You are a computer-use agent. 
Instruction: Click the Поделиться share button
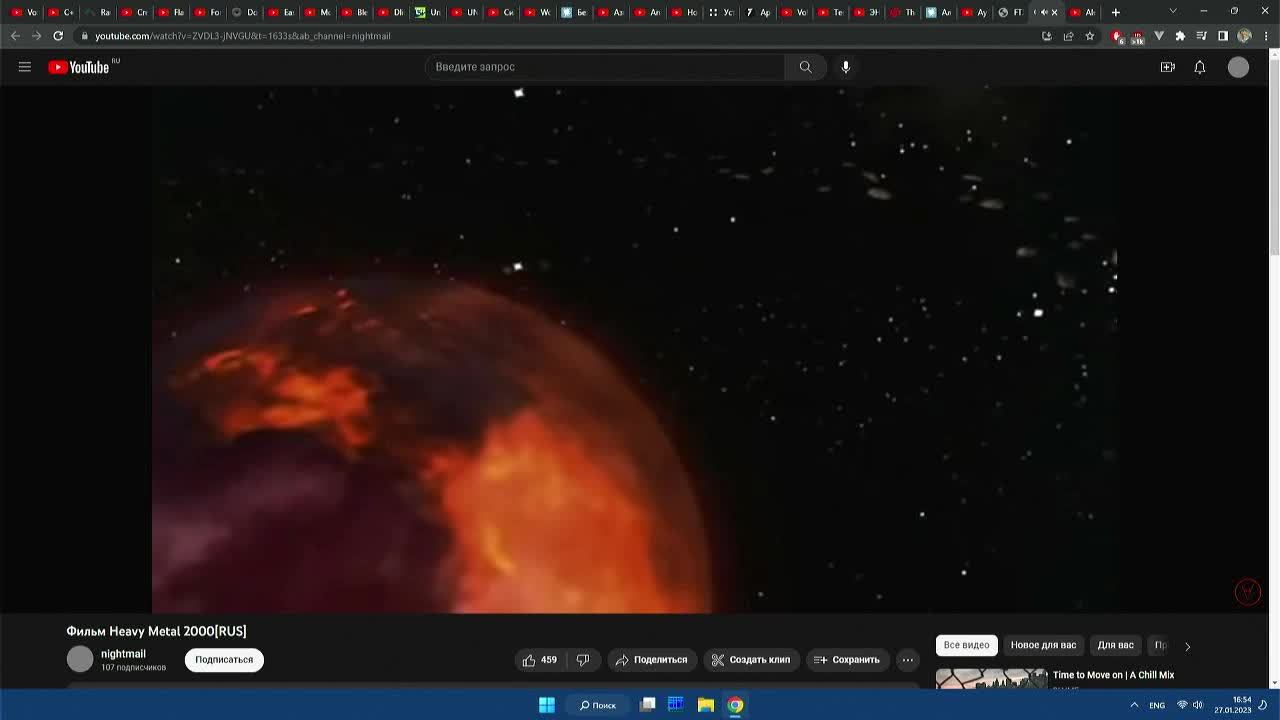point(651,660)
